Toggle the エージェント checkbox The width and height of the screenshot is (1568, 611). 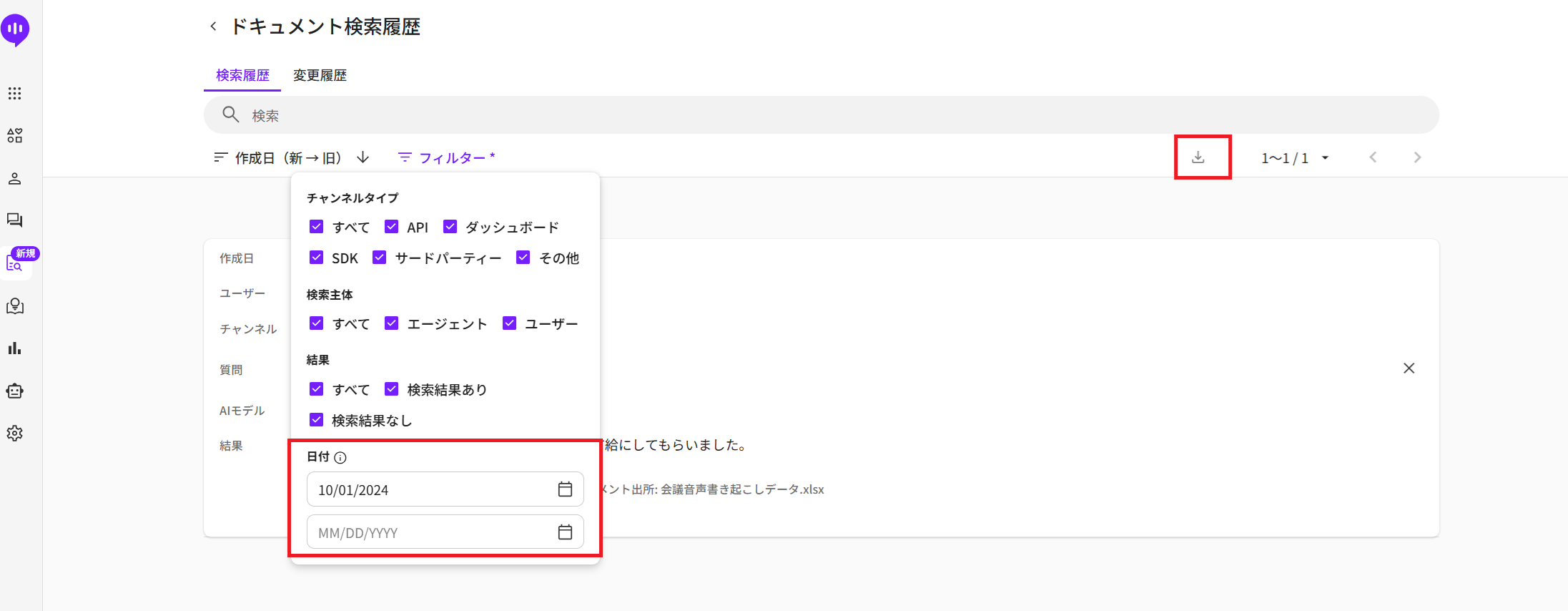point(391,323)
